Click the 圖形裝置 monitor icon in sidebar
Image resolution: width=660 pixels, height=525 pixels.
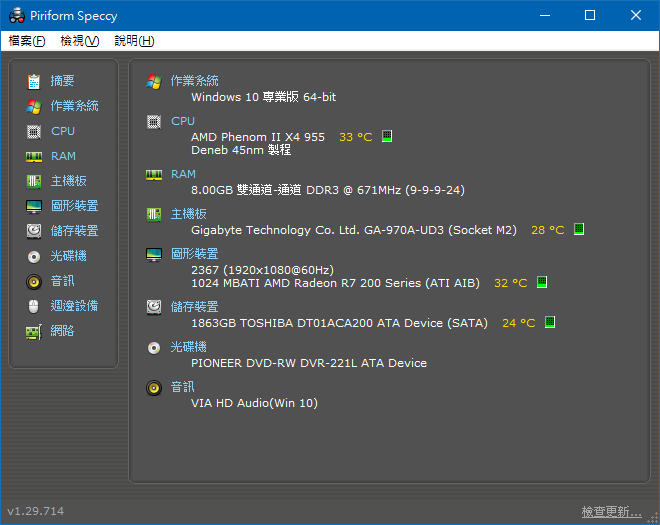pyautogui.click(x=34, y=206)
